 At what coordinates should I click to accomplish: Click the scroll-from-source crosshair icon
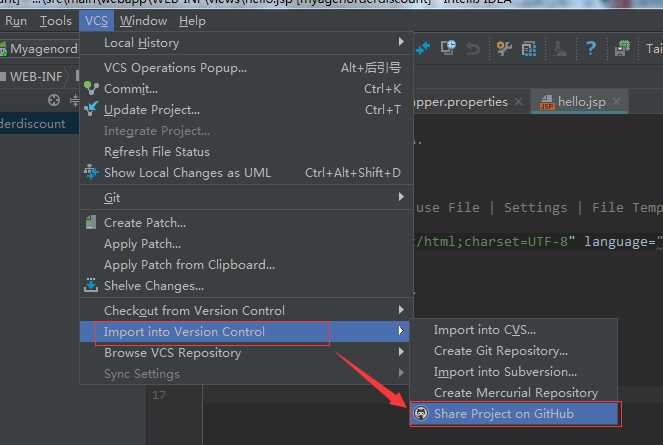(54, 100)
